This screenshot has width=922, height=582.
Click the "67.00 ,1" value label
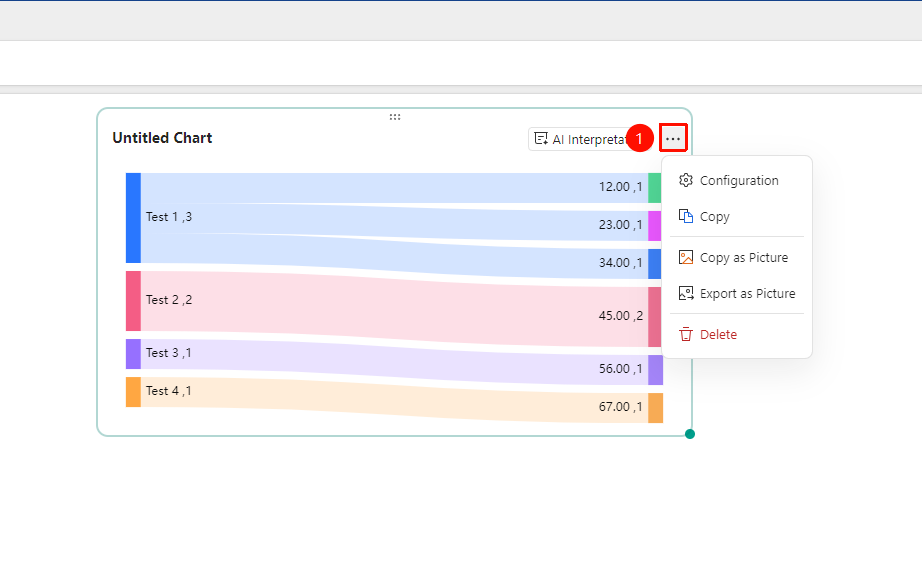click(621, 407)
